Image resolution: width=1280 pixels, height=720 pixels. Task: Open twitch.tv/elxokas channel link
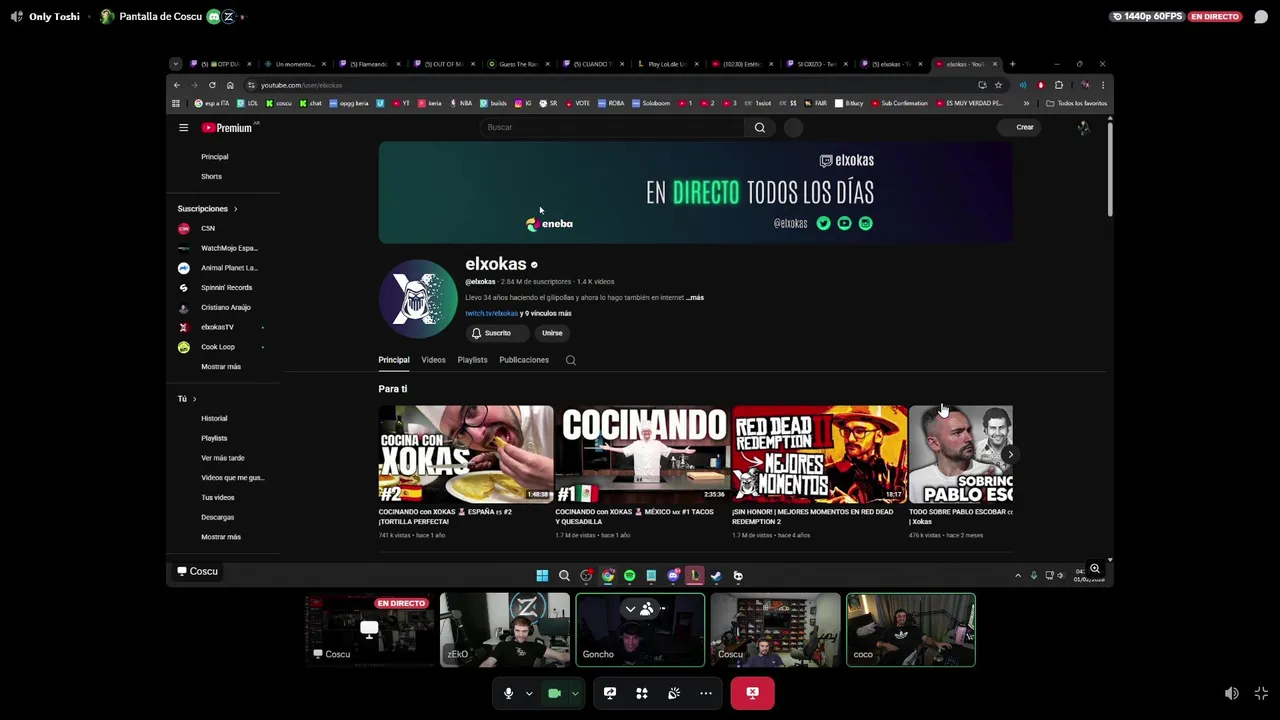tap(491, 313)
